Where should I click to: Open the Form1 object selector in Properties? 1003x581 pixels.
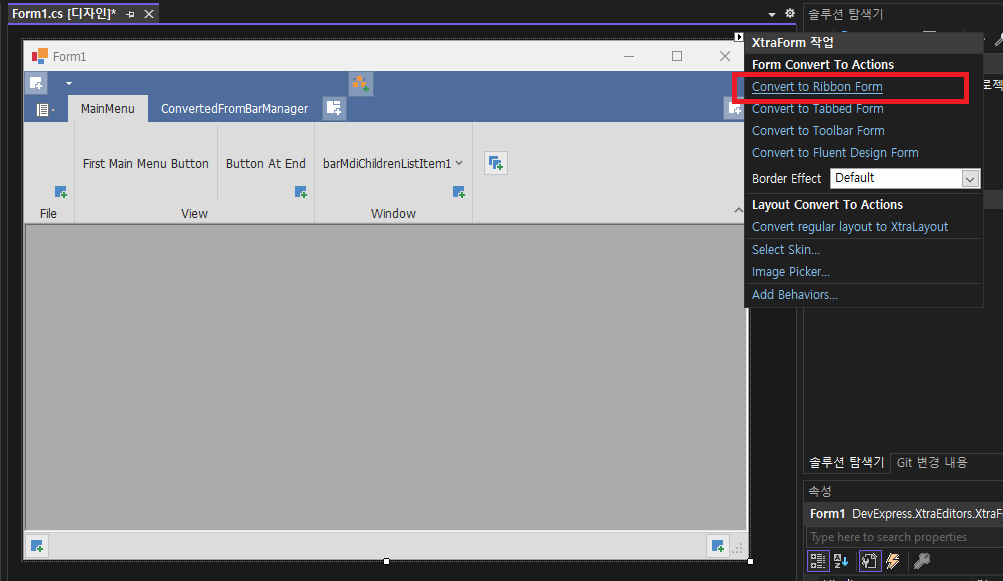pyautogui.click(x=904, y=514)
